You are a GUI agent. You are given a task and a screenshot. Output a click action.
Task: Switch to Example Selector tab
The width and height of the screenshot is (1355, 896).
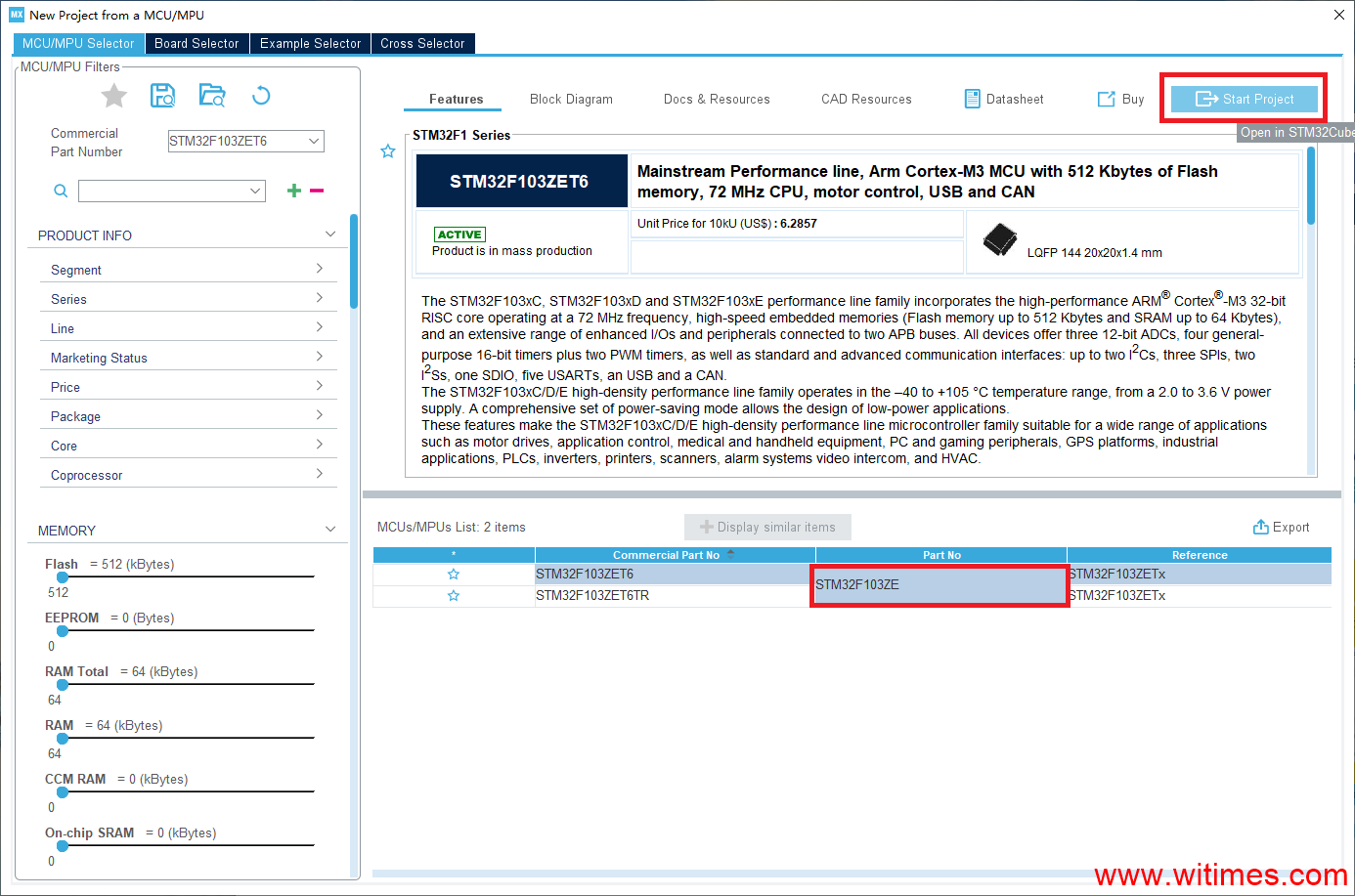pos(310,44)
